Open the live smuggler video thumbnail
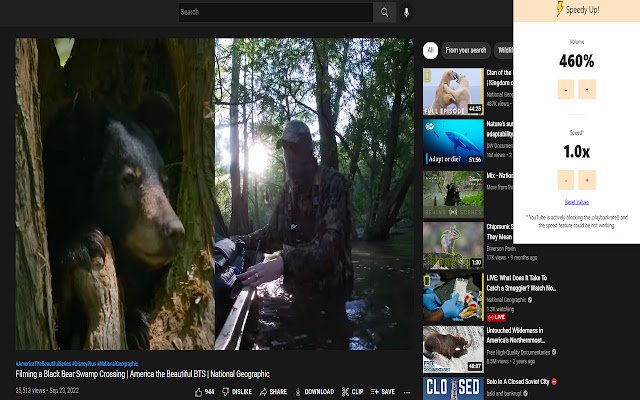This screenshot has height=400, width=640. click(453, 297)
